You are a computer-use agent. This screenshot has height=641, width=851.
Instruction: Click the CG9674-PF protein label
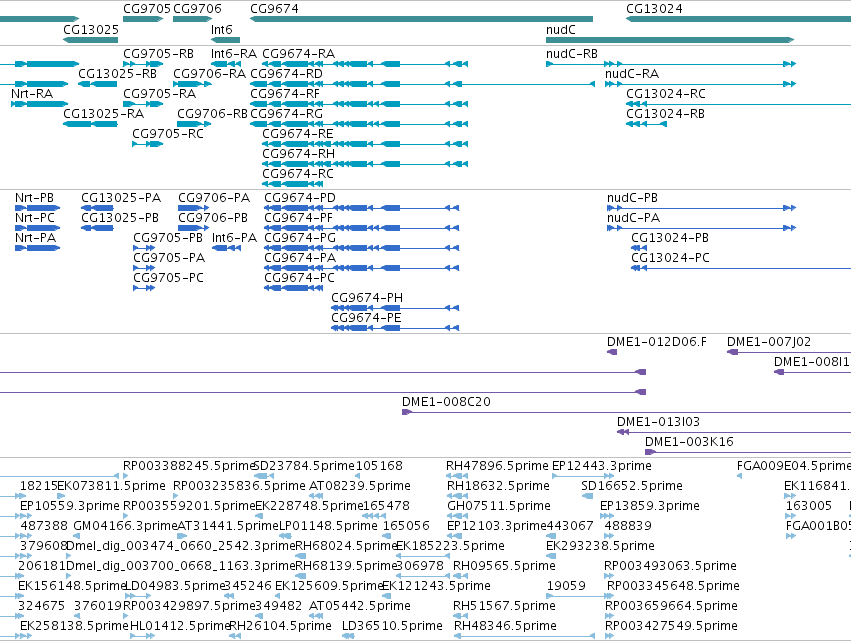(299, 218)
